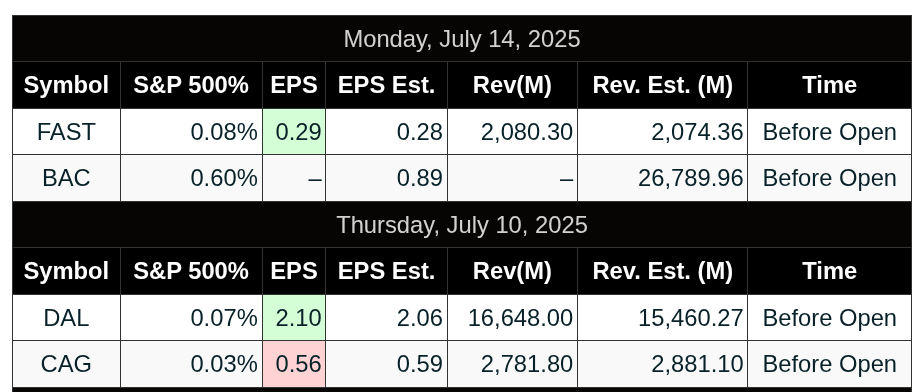Select the 26,789.96 revenue estimate cell
Viewport: 914px width, 392px height.
pos(662,178)
